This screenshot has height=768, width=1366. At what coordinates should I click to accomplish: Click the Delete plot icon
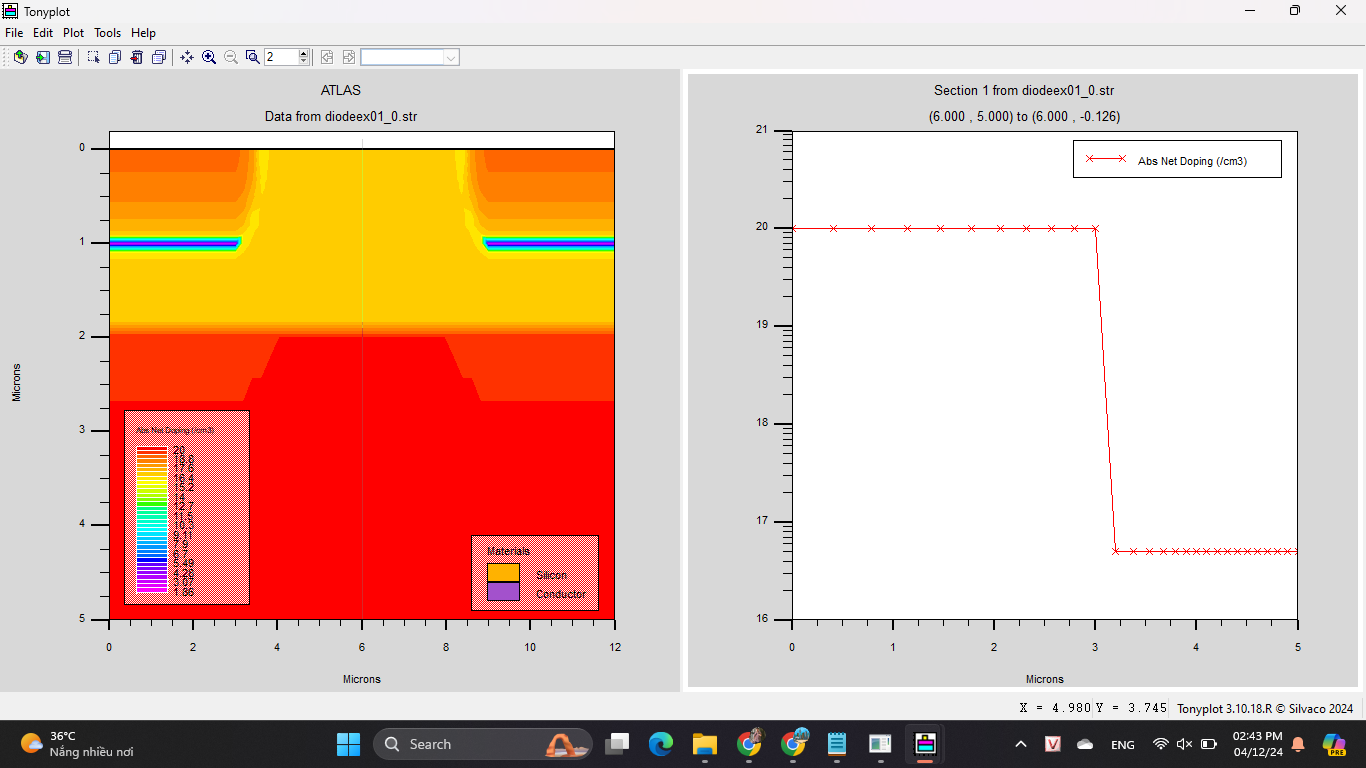(x=137, y=57)
